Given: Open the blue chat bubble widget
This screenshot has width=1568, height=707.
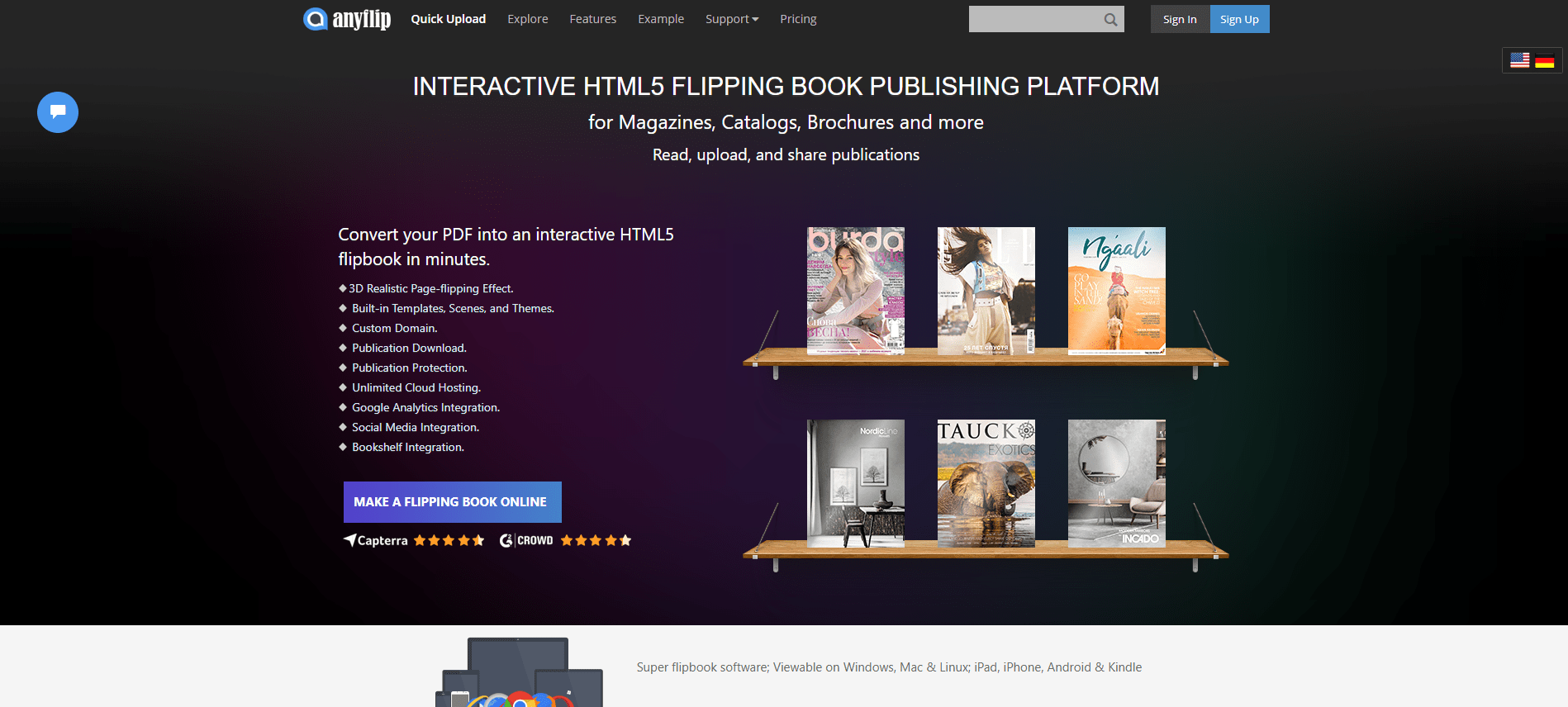Looking at the screenshot, I should [58, 112].
